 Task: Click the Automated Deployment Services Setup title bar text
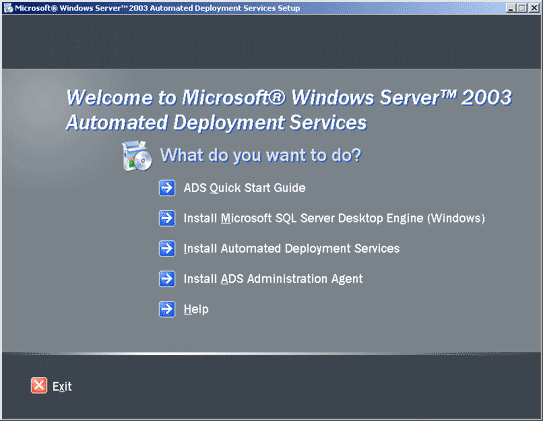point(157,8)
